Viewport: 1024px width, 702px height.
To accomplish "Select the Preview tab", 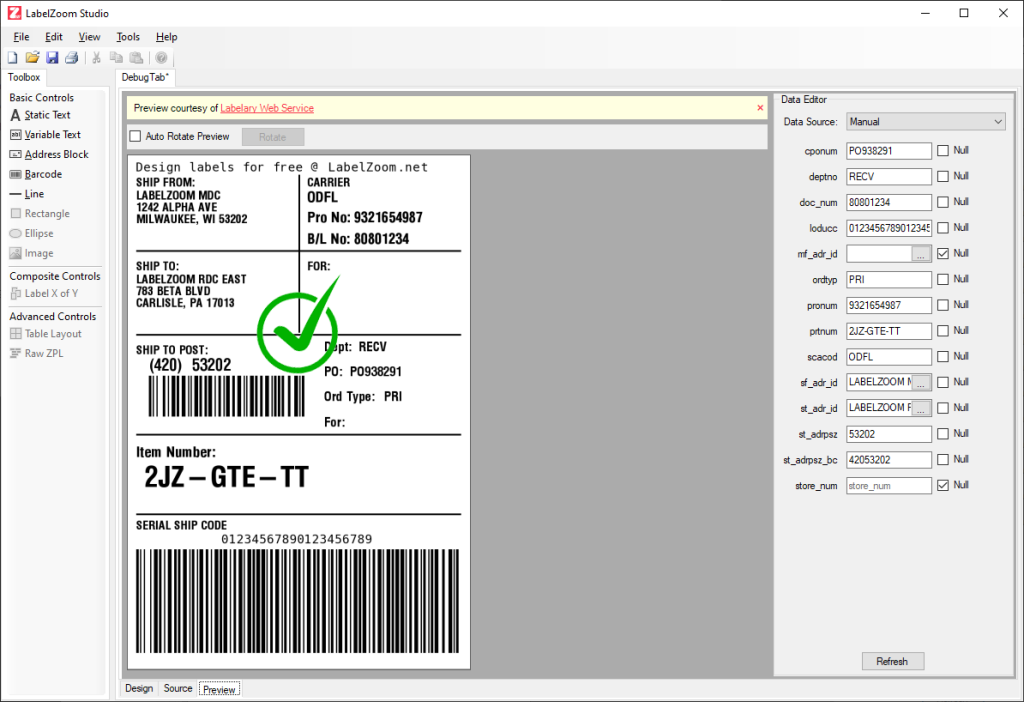I will click(219, 689).
